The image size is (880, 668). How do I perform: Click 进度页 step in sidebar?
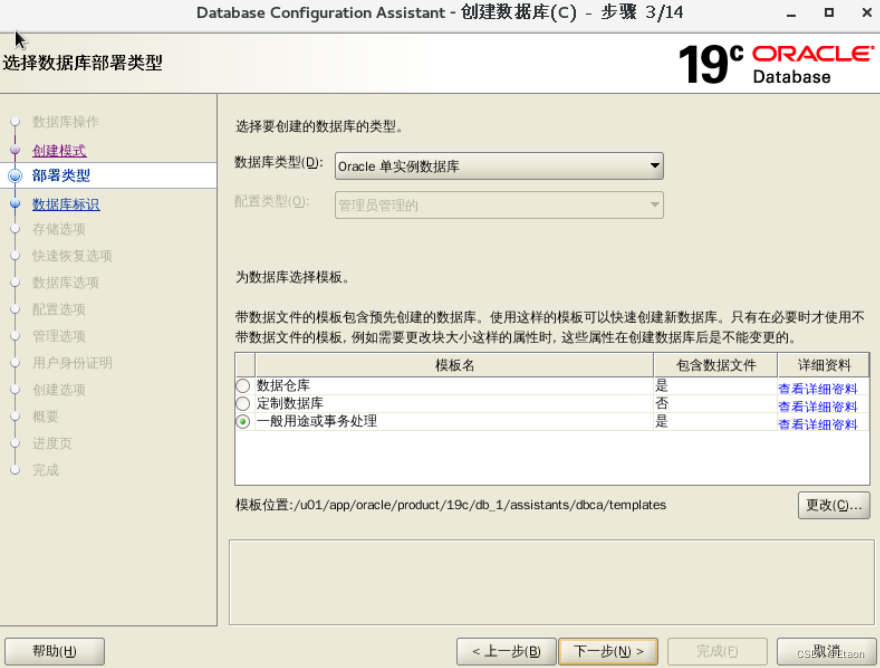pyautogui.click(x=52, y=443)
